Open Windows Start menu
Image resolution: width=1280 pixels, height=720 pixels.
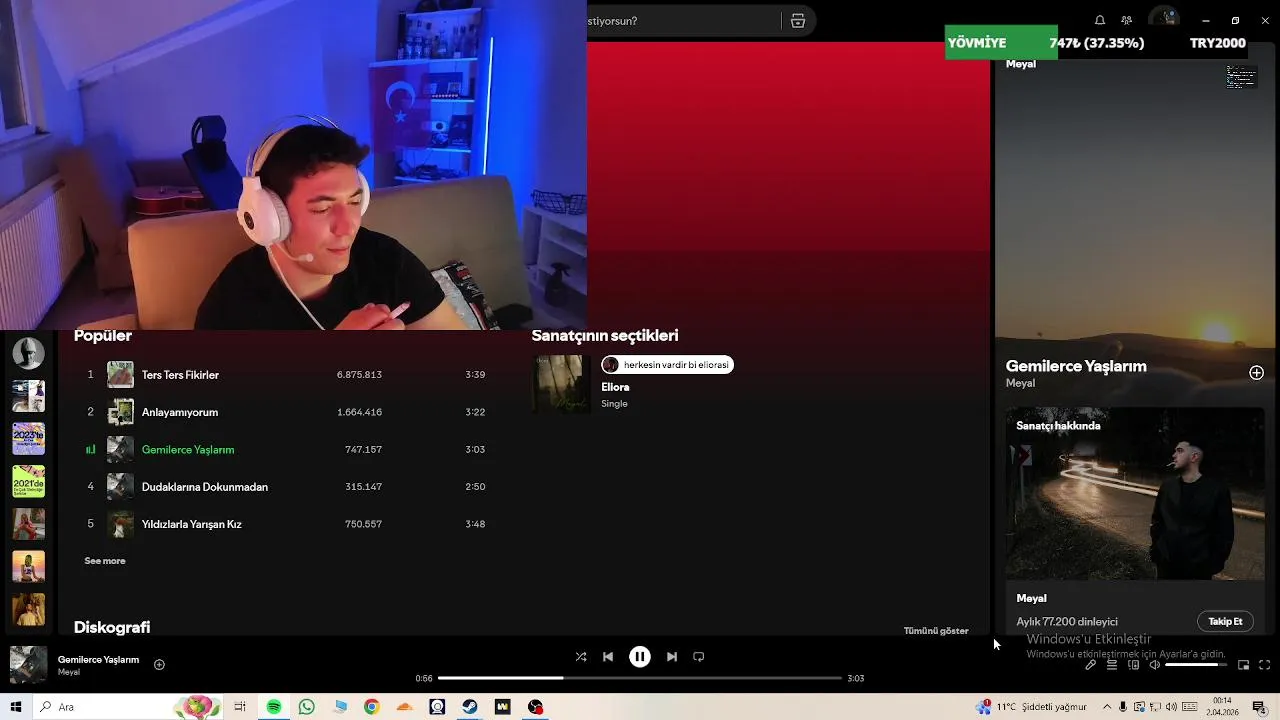click(16, 707)
